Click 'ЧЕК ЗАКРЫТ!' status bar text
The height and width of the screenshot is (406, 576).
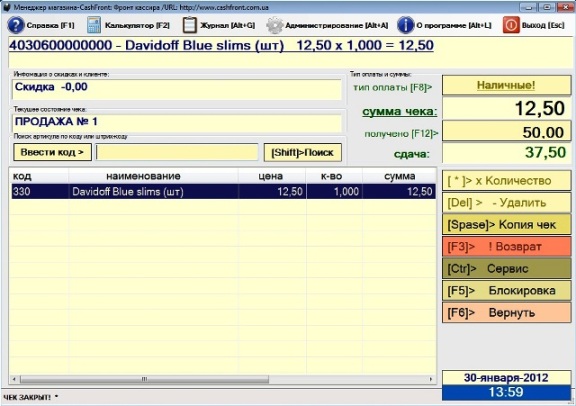click(x=27, y=397)
